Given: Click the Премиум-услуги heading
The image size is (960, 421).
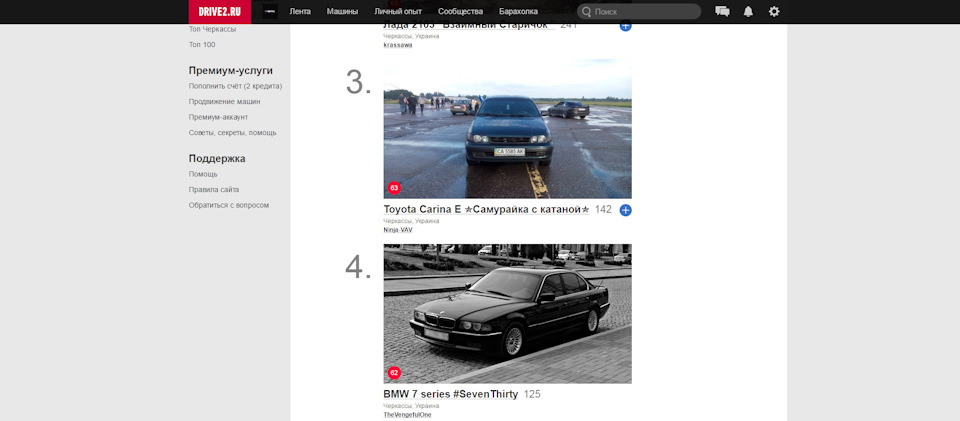Looking at the screenshot, I should tap(231, 70).
